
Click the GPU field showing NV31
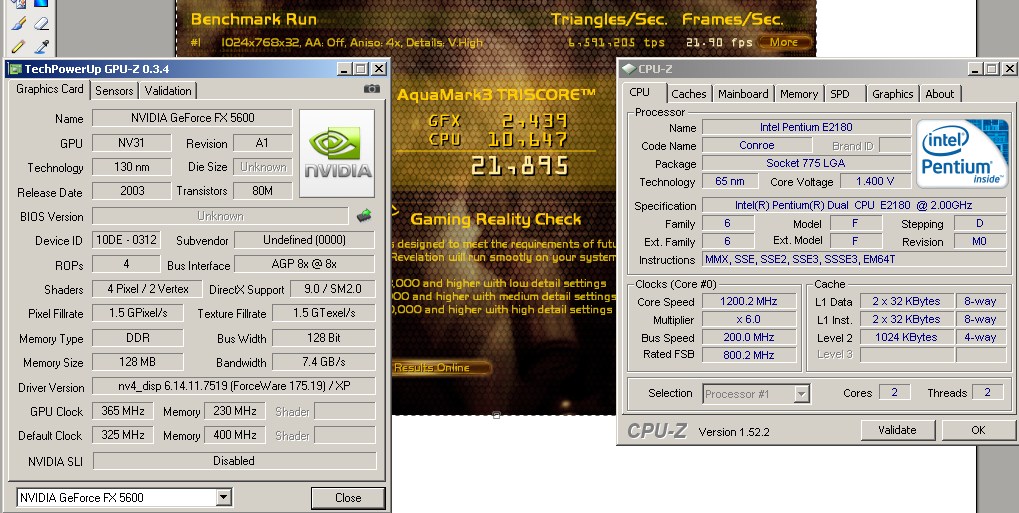(x=131, y=142)
